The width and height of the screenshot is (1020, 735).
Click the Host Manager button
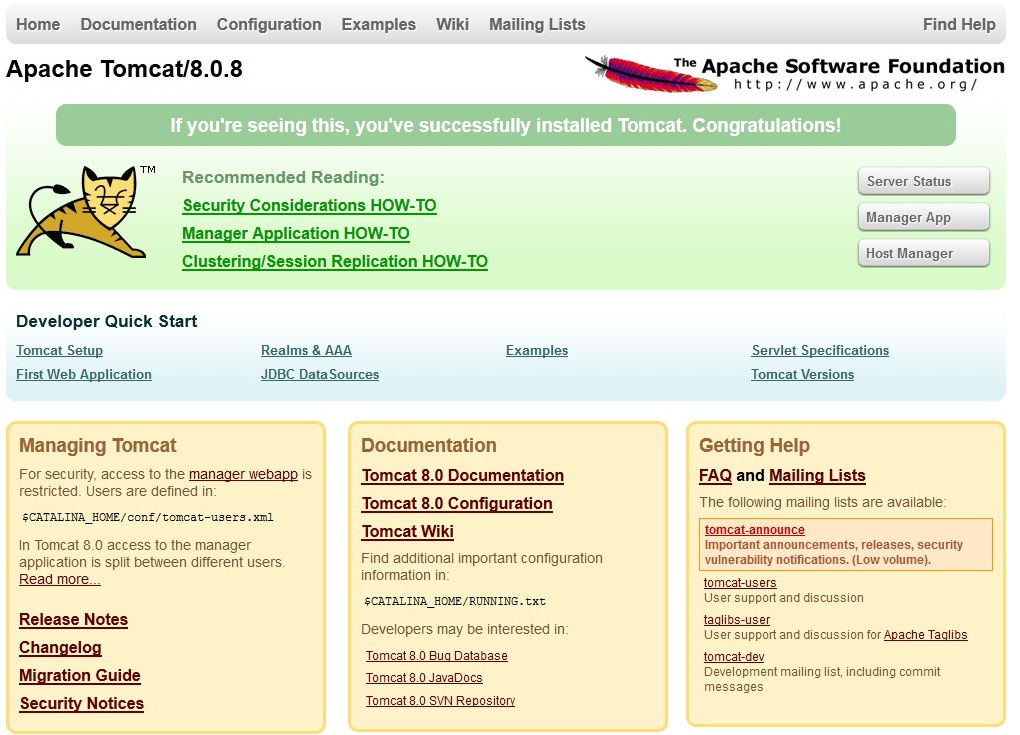924,253
